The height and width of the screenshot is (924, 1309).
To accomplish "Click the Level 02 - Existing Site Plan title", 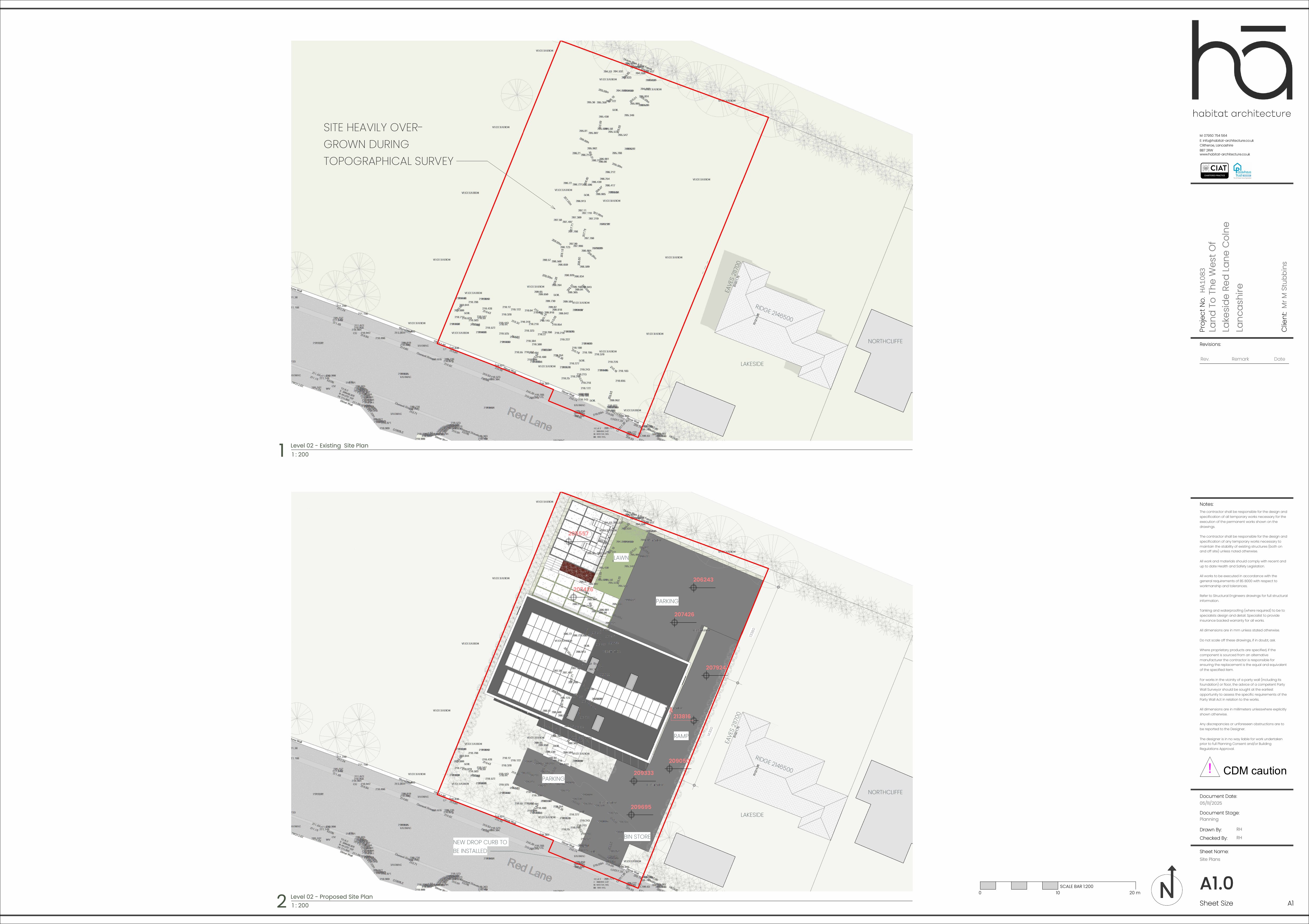I will coord(329,445).
